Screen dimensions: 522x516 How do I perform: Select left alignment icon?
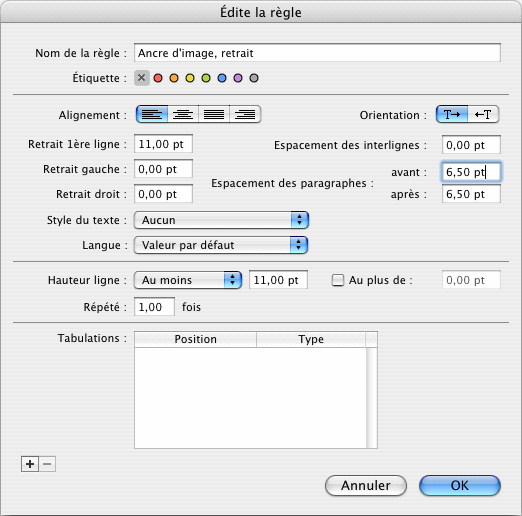pos(152,115)
